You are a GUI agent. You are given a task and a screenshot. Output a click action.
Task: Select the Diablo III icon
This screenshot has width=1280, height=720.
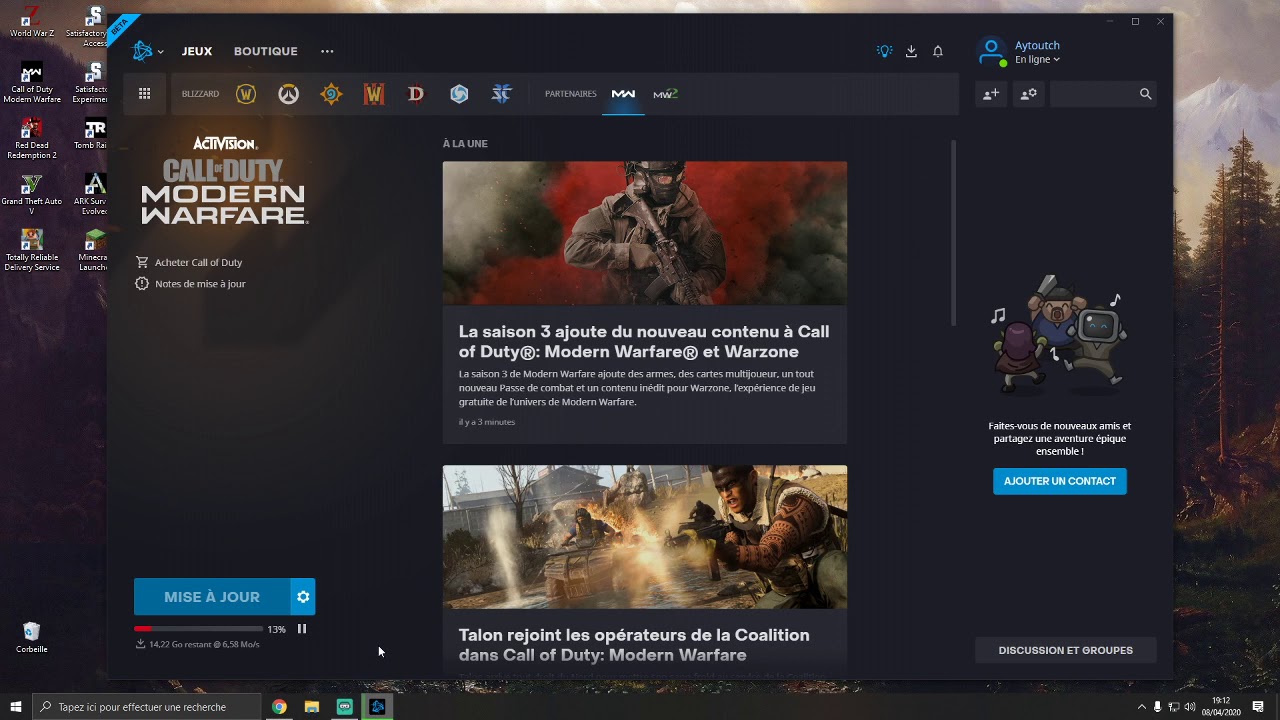416,94
